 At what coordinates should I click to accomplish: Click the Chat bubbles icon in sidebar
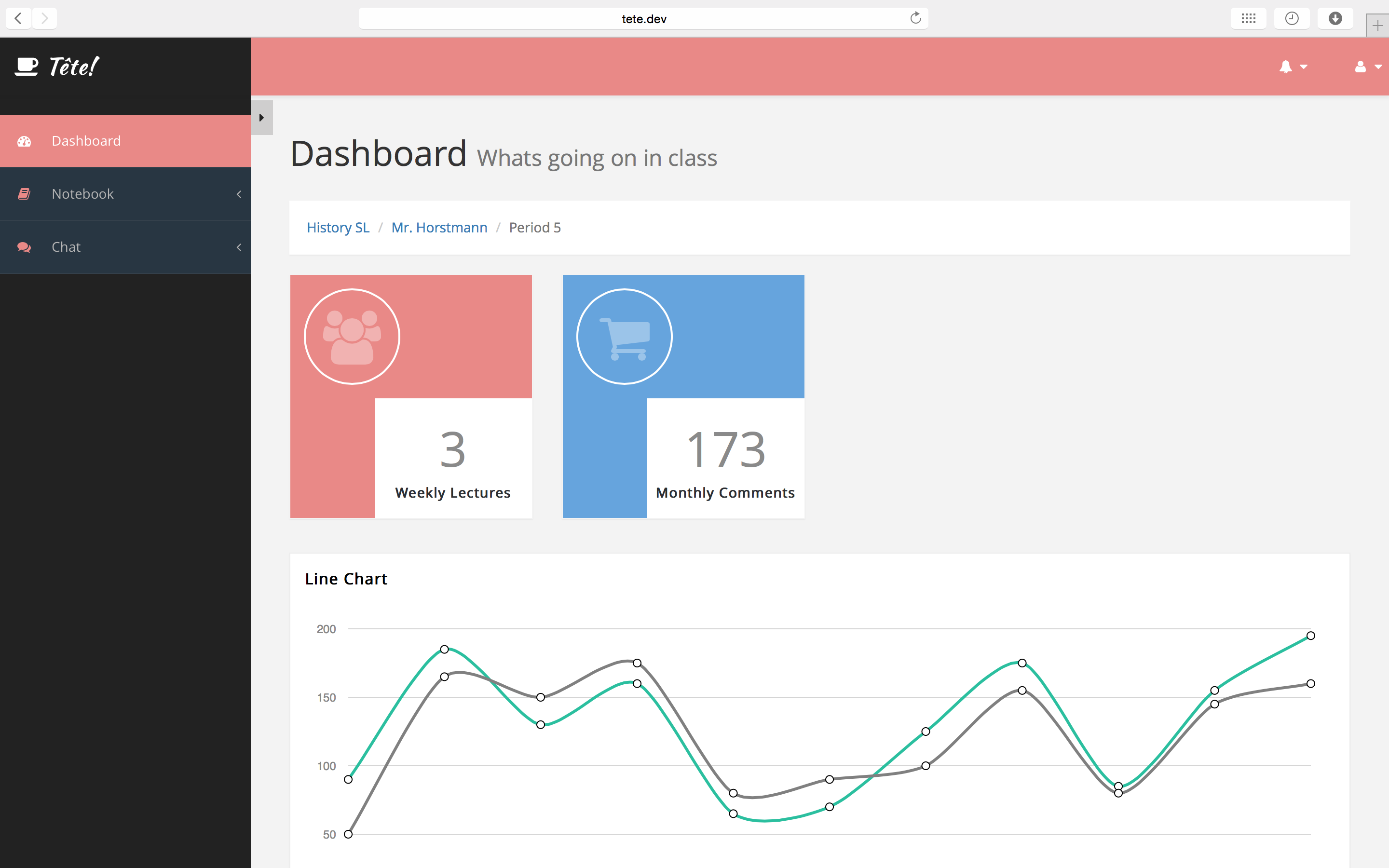24,247
